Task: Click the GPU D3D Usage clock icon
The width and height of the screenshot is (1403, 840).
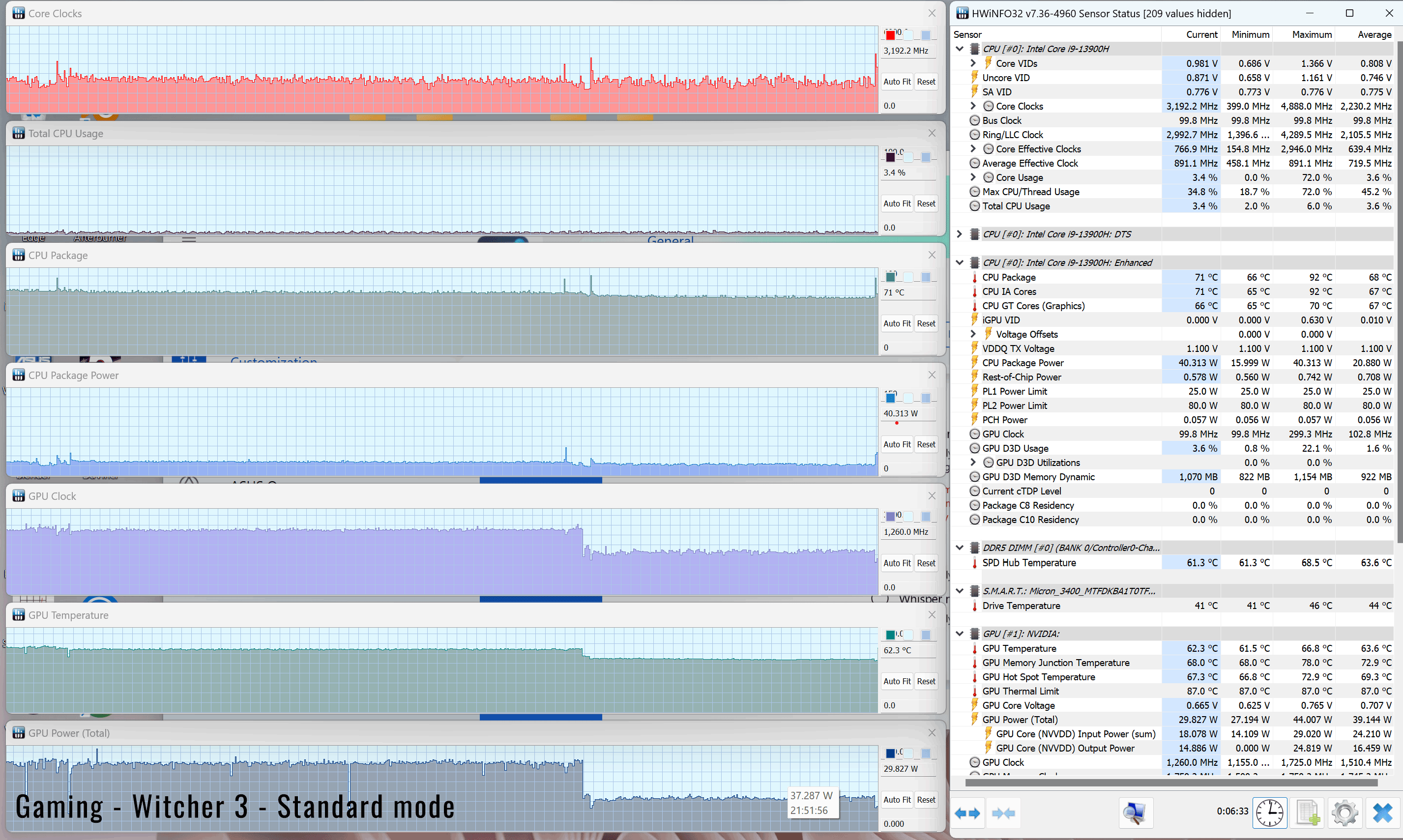Action: pos(974,448)
